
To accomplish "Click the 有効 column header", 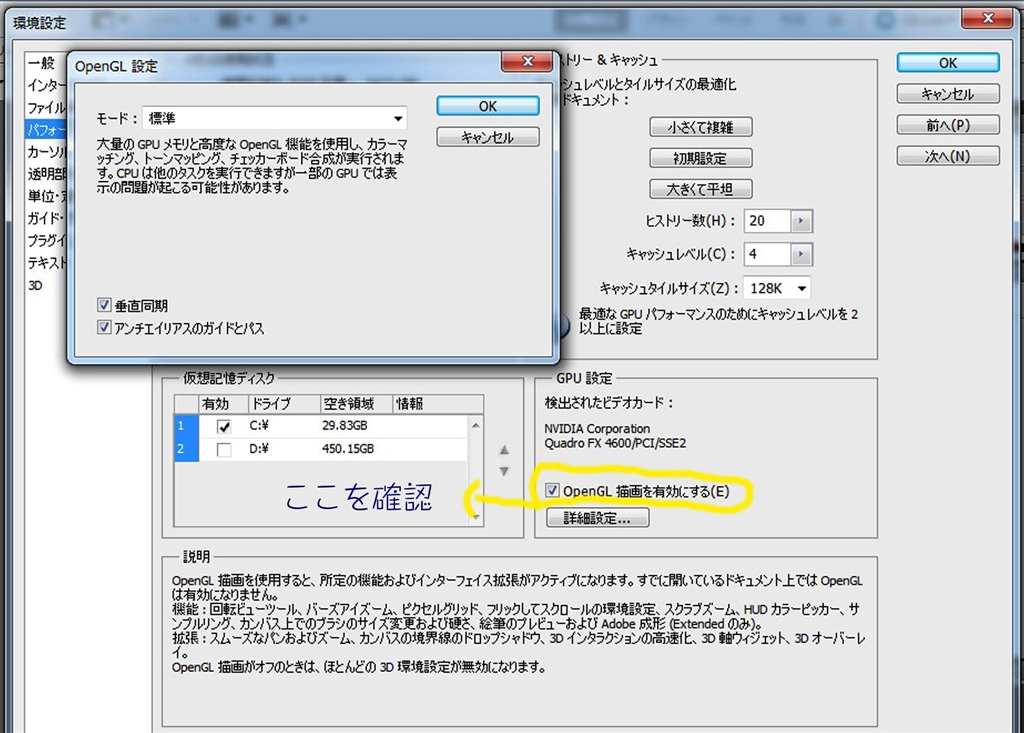I will click(x=223, y=404).
